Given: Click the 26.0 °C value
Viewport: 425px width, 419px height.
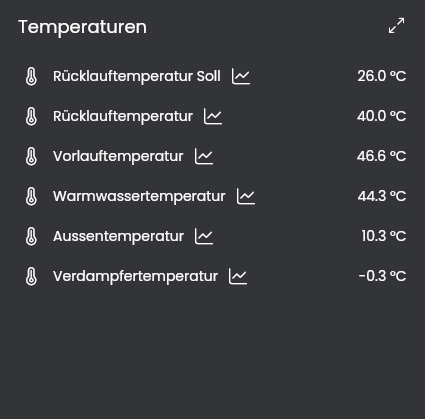Looking at the screenshot, I should [382, 76].
